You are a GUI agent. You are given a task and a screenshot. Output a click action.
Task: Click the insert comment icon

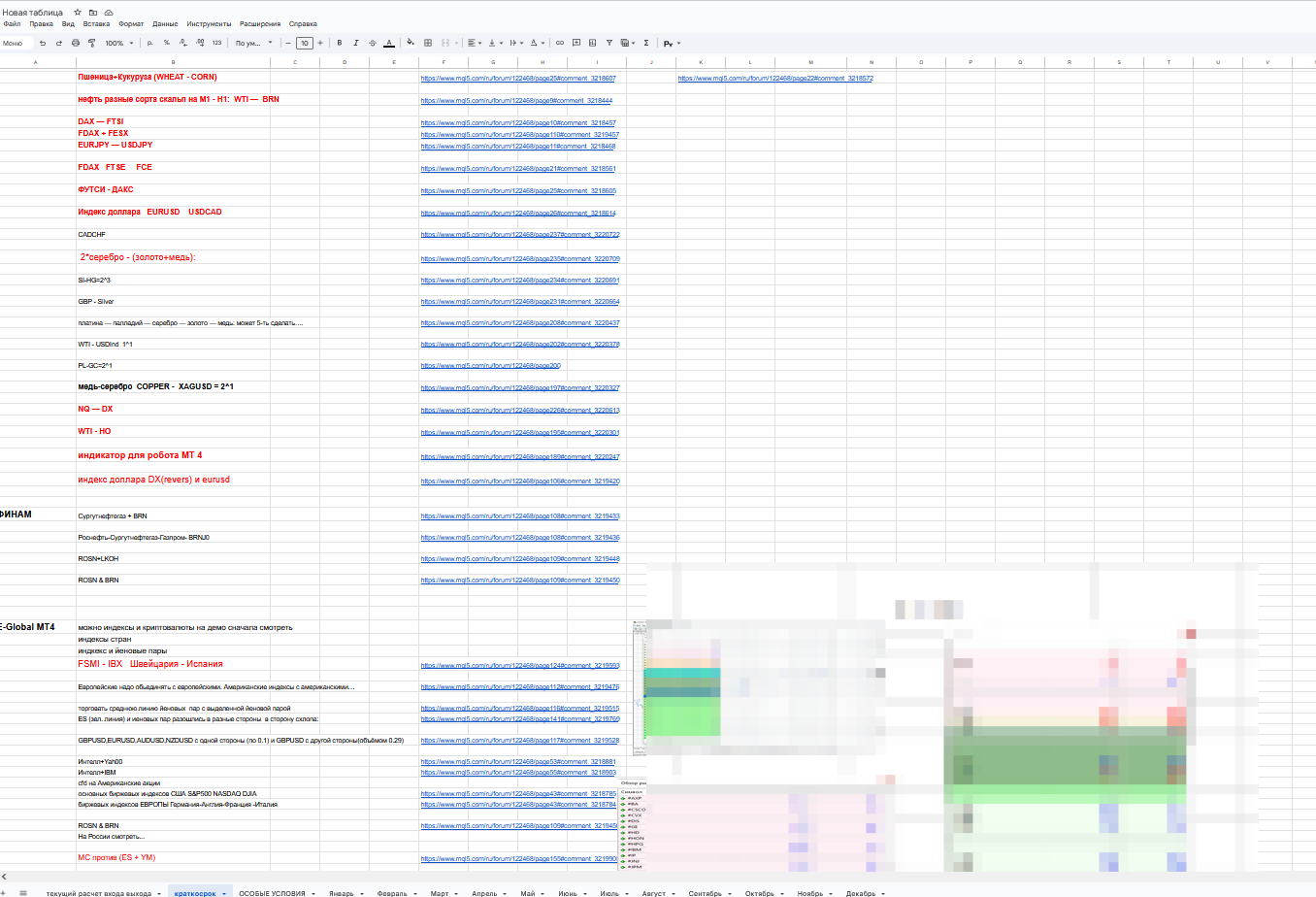(x=576, y=43)
